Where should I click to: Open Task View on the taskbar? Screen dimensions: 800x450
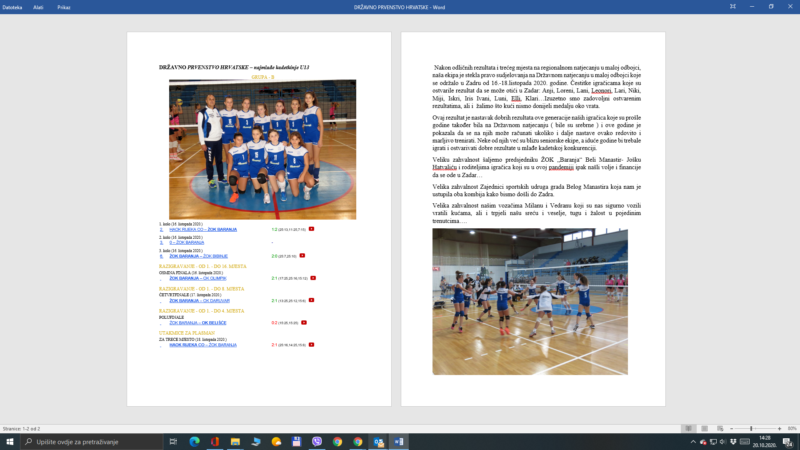(173, 441)
